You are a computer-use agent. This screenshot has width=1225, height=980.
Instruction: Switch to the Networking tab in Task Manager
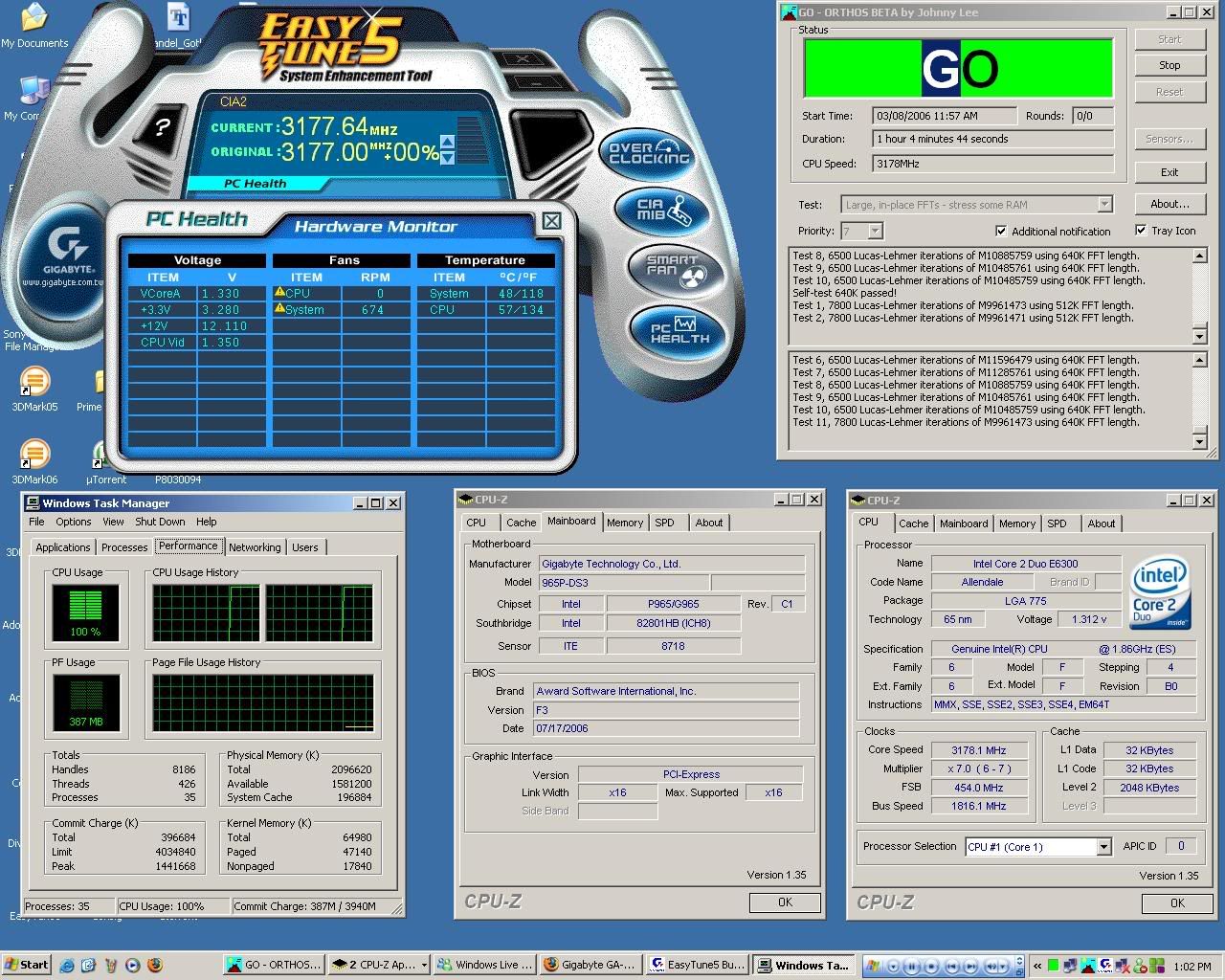pos(255,547)
